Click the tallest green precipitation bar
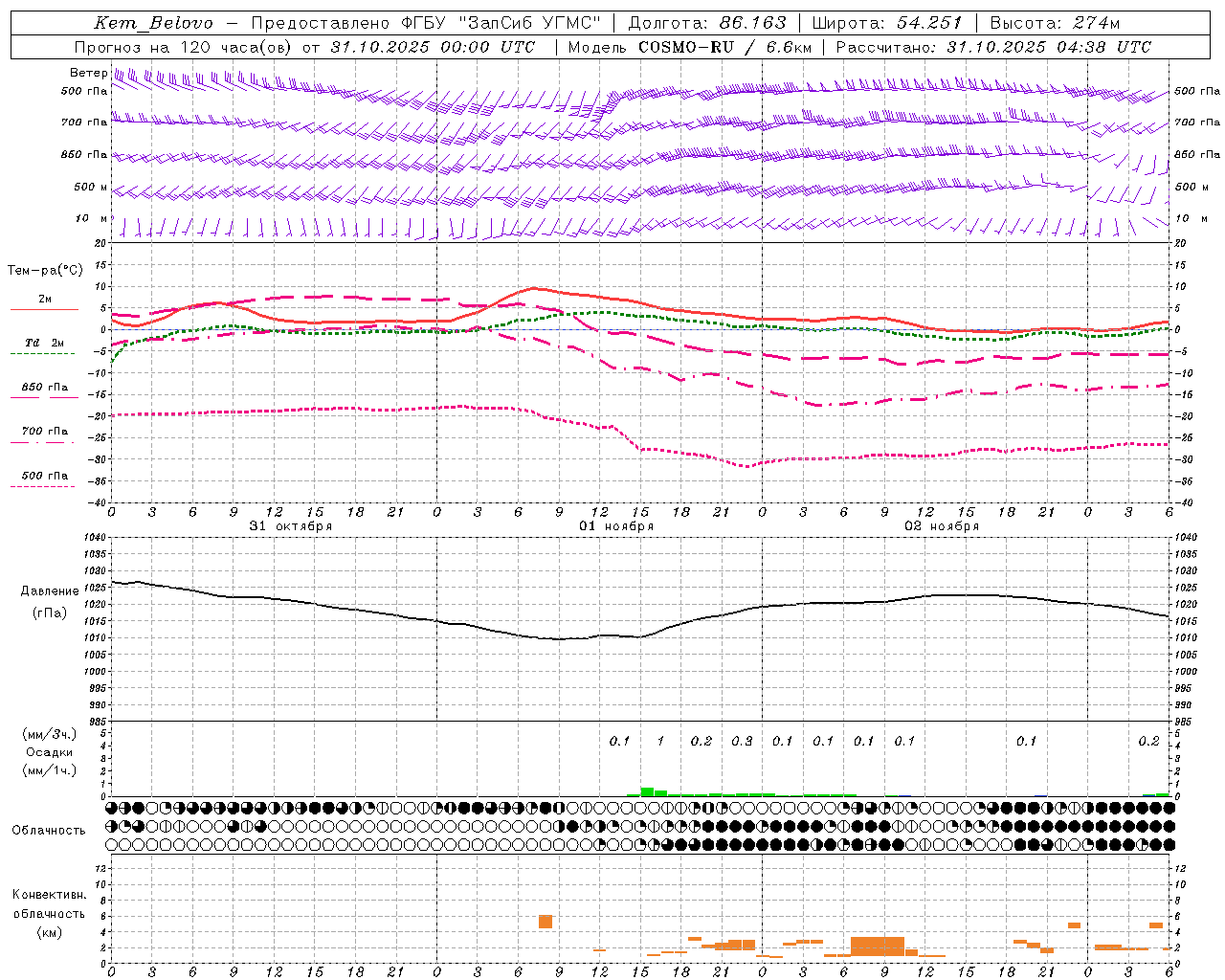1225x980 pixels. coord(647,792)
